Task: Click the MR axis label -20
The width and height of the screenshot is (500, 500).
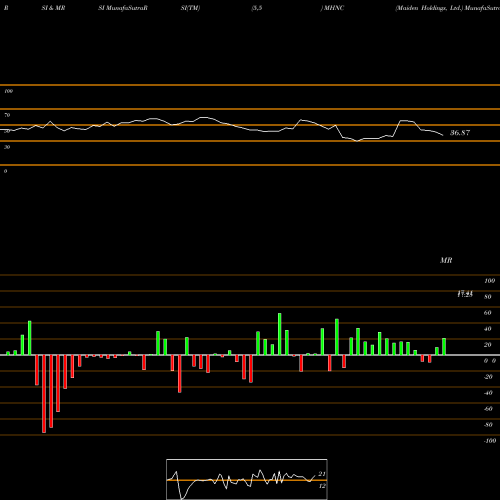Action: coord(488,377)
